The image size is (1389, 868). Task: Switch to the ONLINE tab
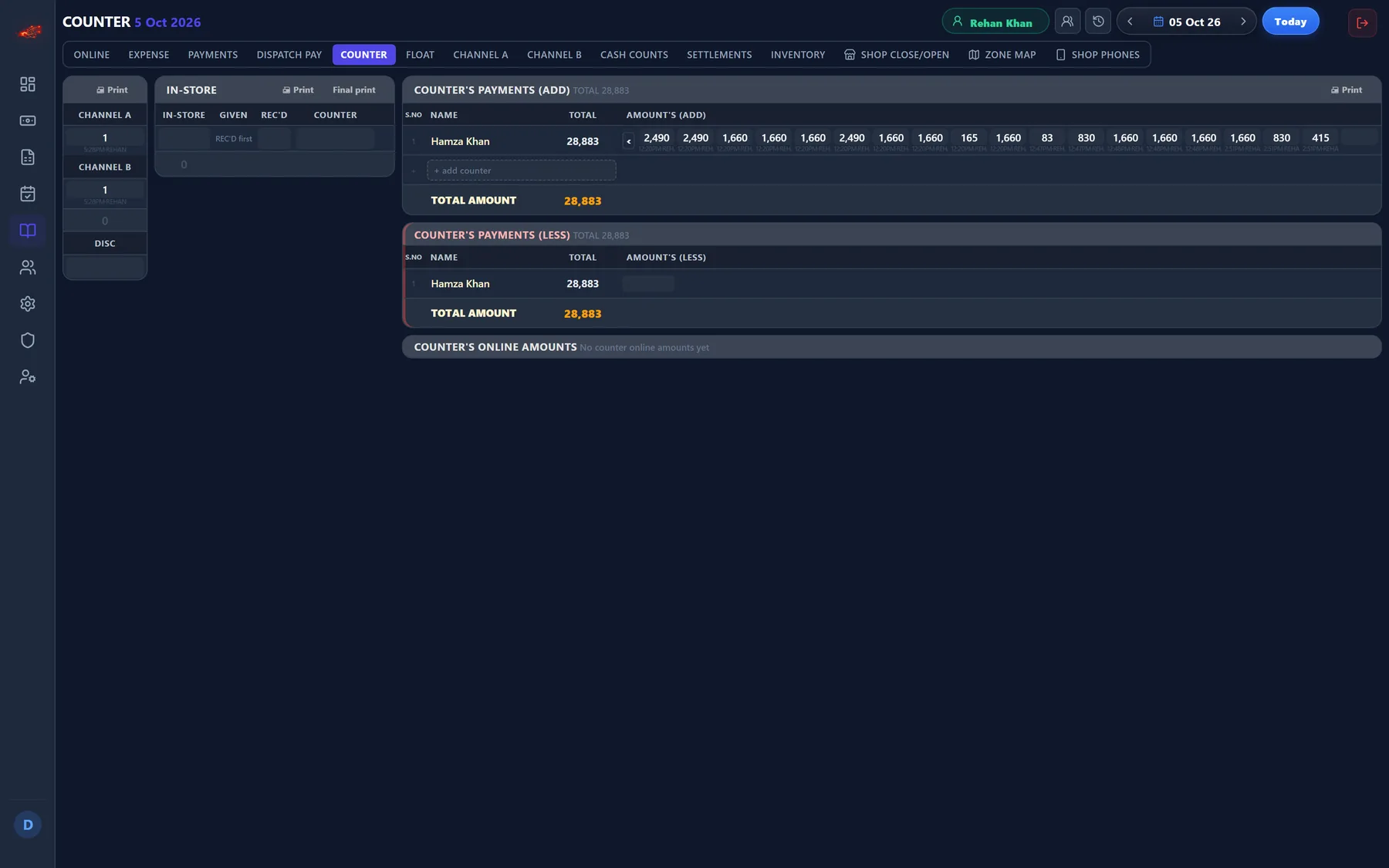[92, 55]
